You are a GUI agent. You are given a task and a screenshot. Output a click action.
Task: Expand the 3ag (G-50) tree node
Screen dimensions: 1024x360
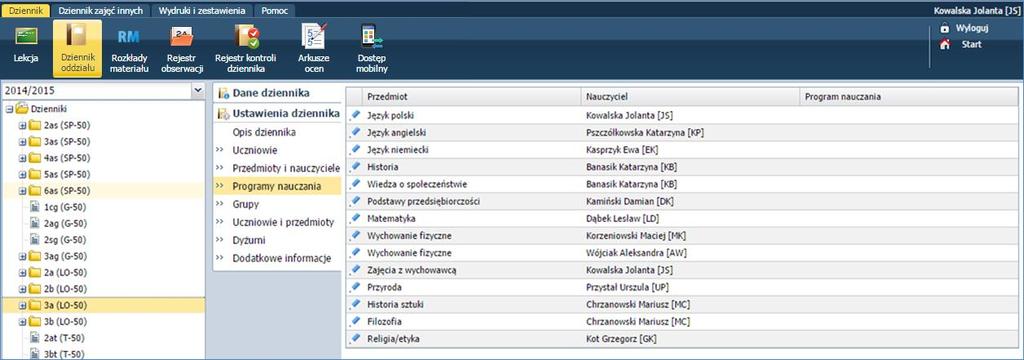tap(22, 256)
